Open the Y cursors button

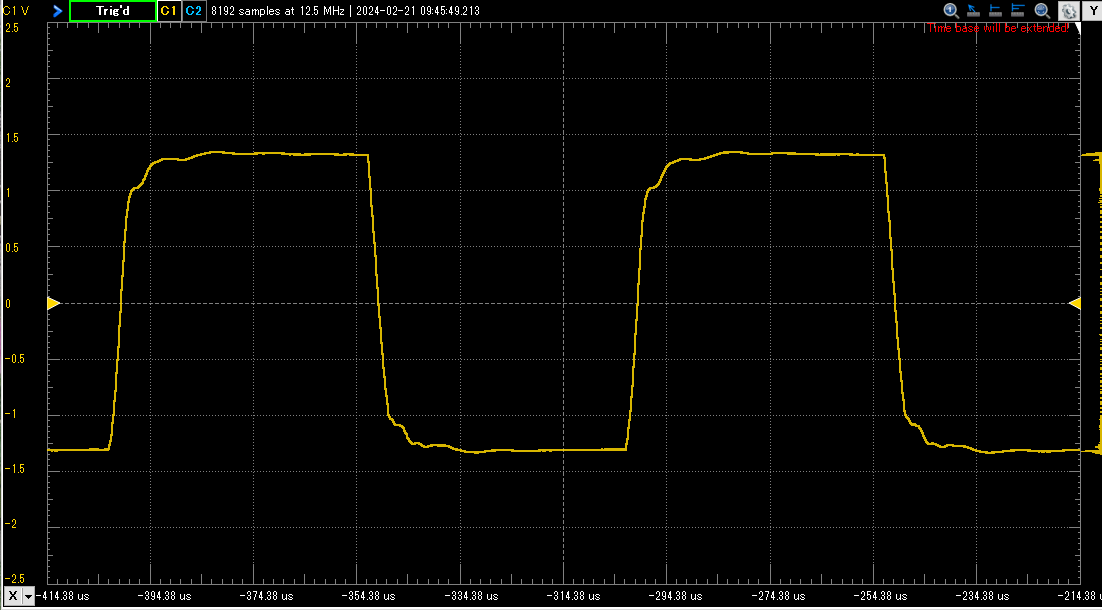1093,11
